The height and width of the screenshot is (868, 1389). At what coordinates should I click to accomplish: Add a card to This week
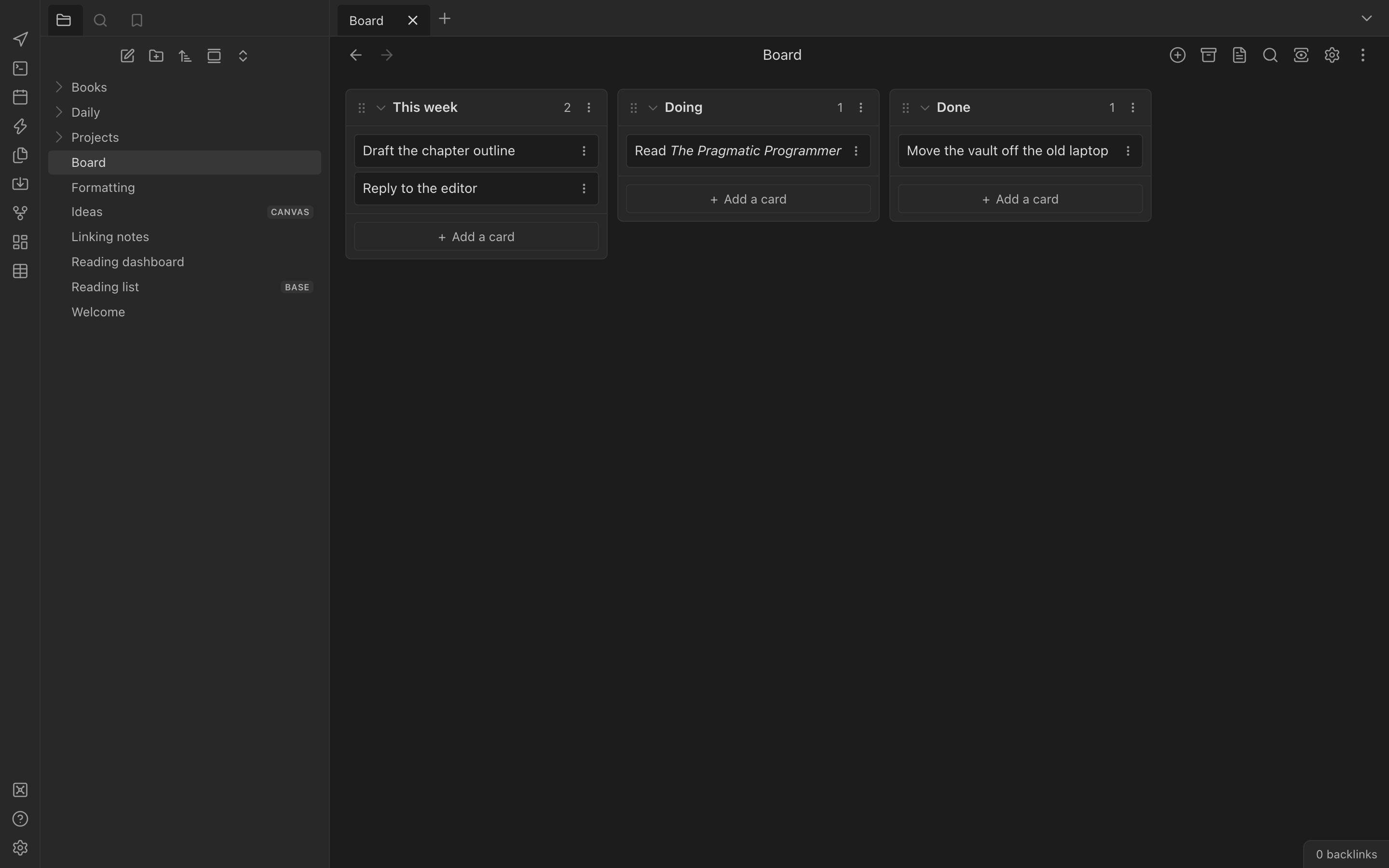click(x=477, y=236)
